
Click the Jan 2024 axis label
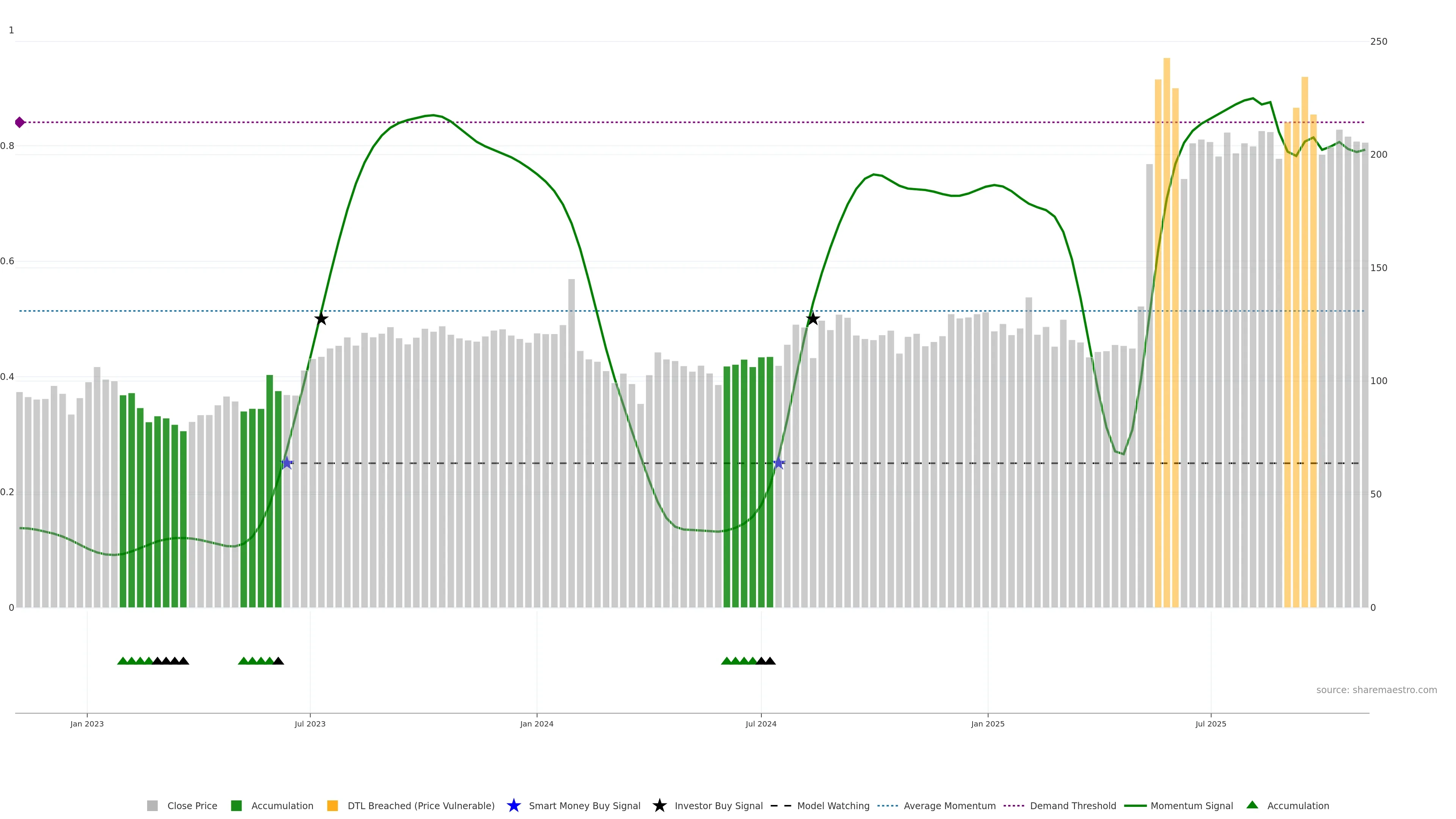tap(537, 723)
